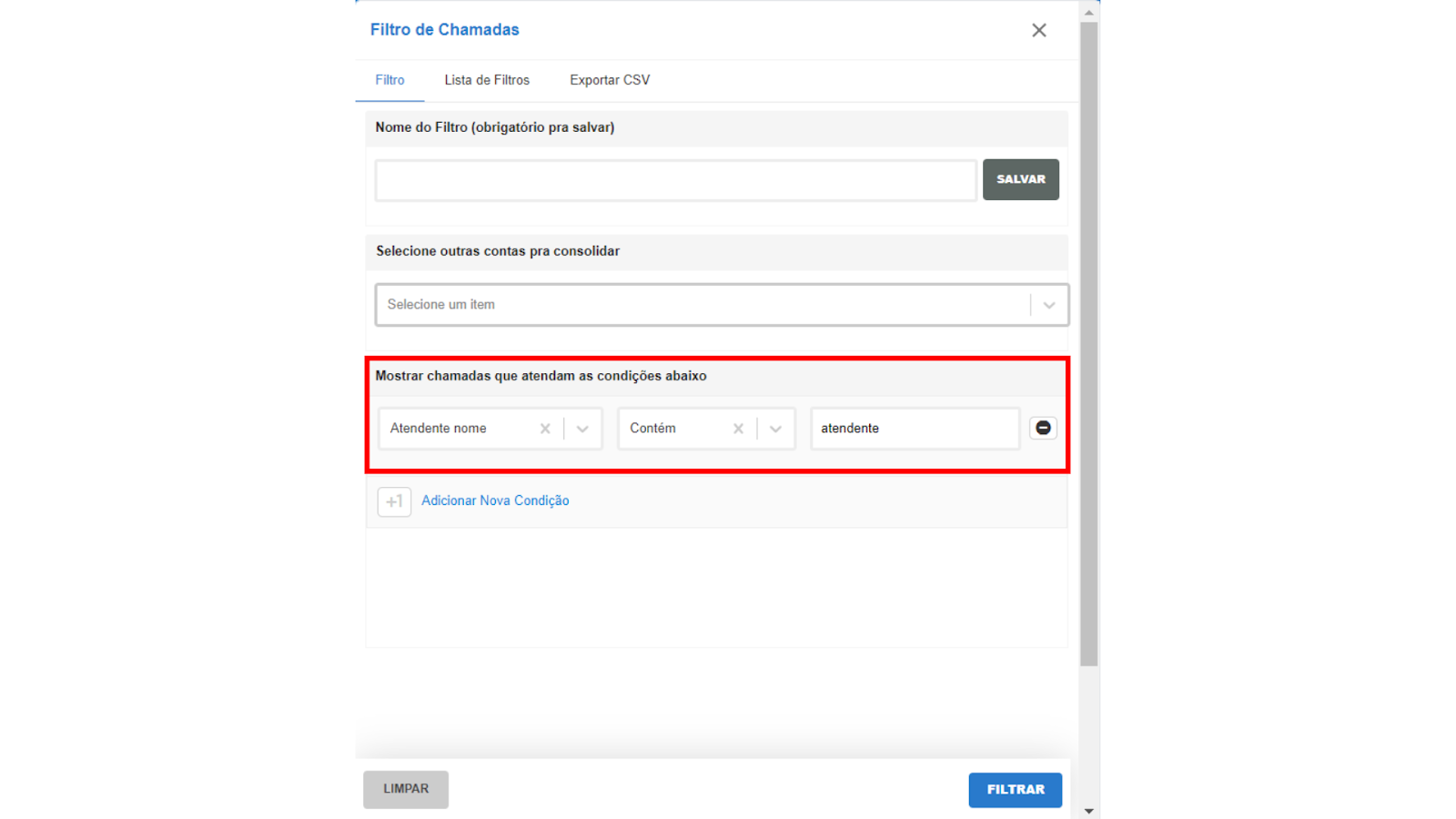This screenshot has height=819, width=1456.
Task: Click Adicionar Nova Condição link
Action: tap(495, 500)
